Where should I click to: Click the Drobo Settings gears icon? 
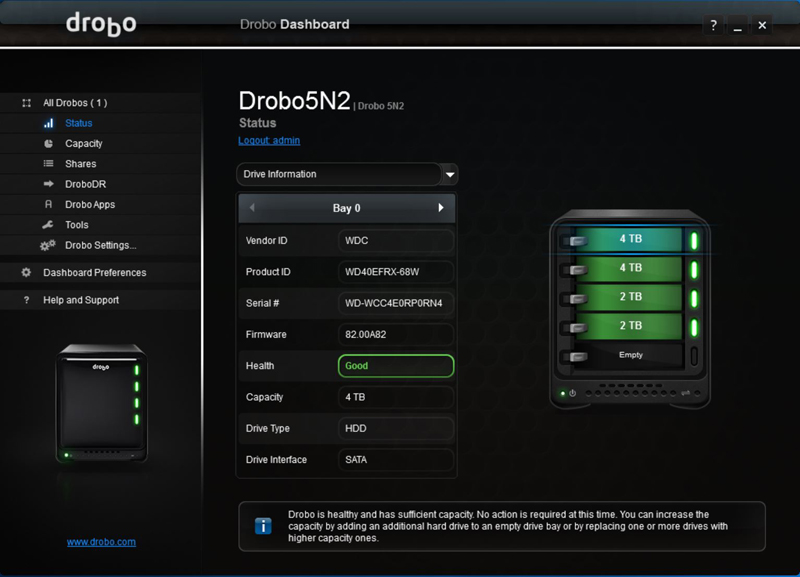click(47, 245)
